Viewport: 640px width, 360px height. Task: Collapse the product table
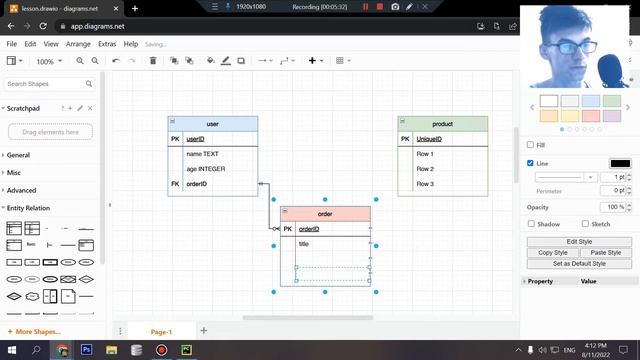tap(402, 121)
